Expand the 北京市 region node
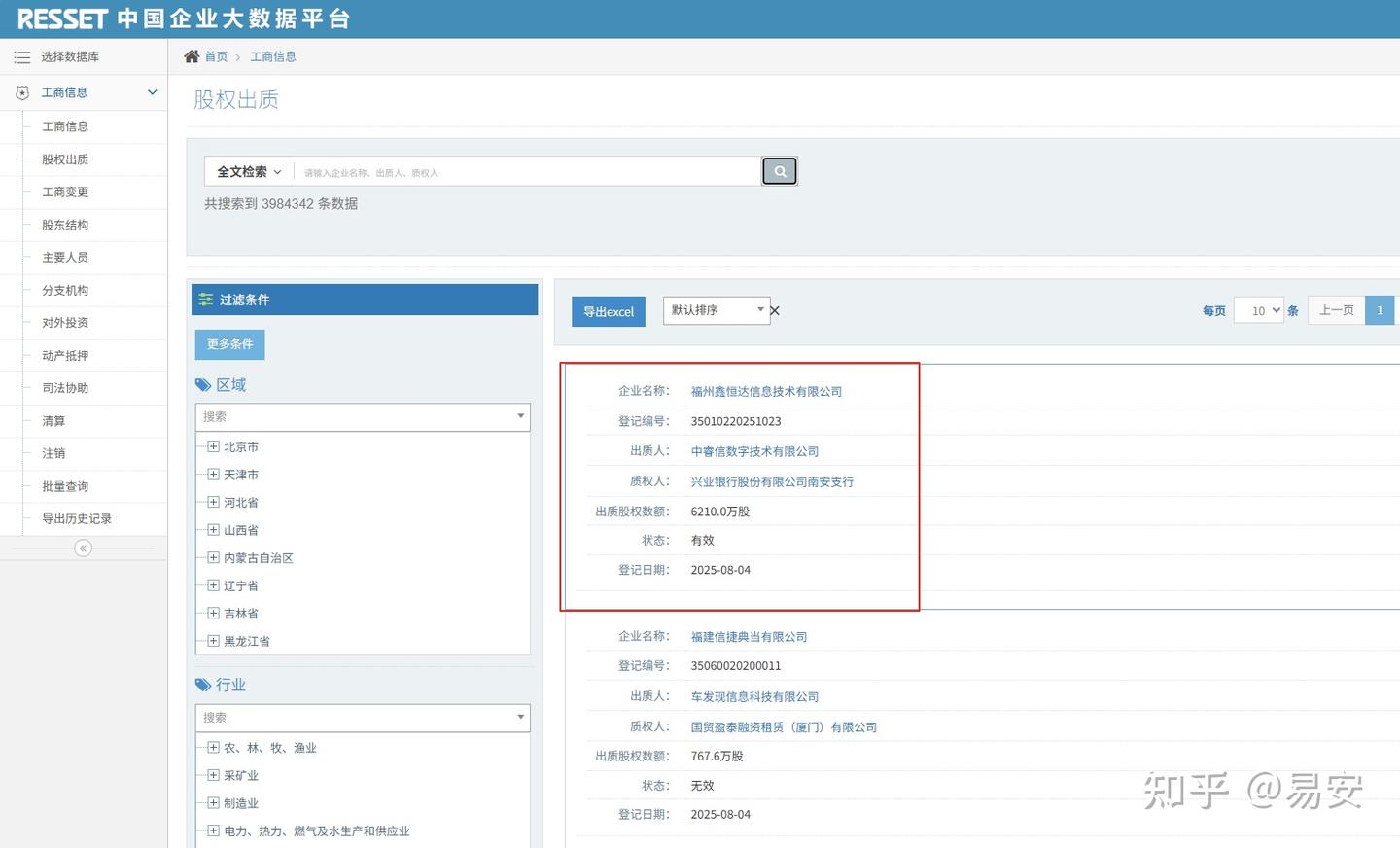 (x=213, y=446)
